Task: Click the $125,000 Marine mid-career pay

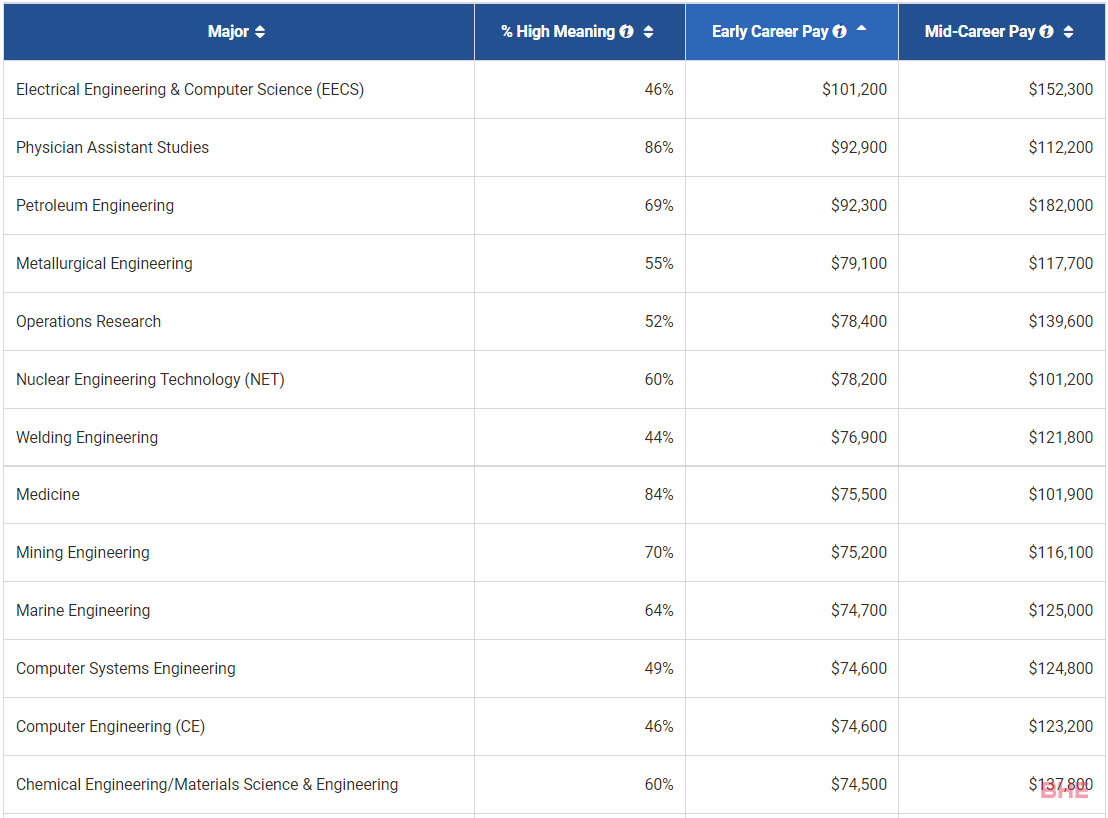Action: (x=1061, y=610)
